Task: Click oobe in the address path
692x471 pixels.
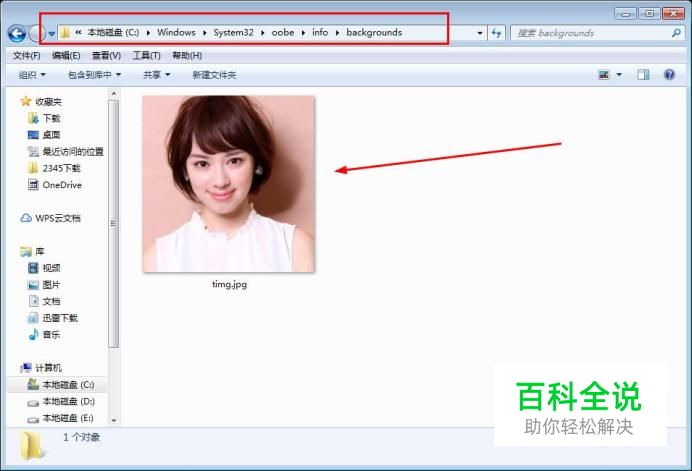Action: point(283,32)
